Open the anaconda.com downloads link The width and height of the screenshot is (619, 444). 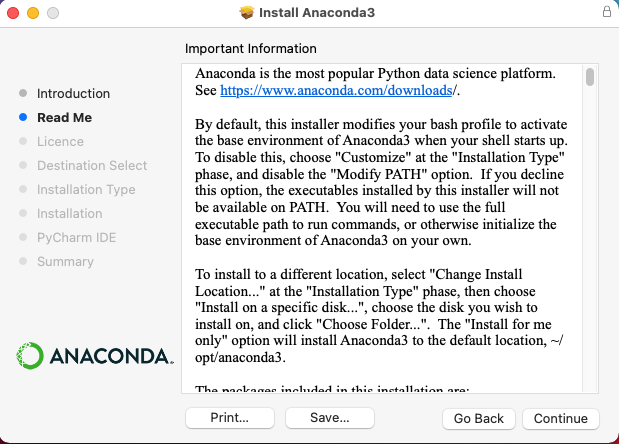coord(336,90)
